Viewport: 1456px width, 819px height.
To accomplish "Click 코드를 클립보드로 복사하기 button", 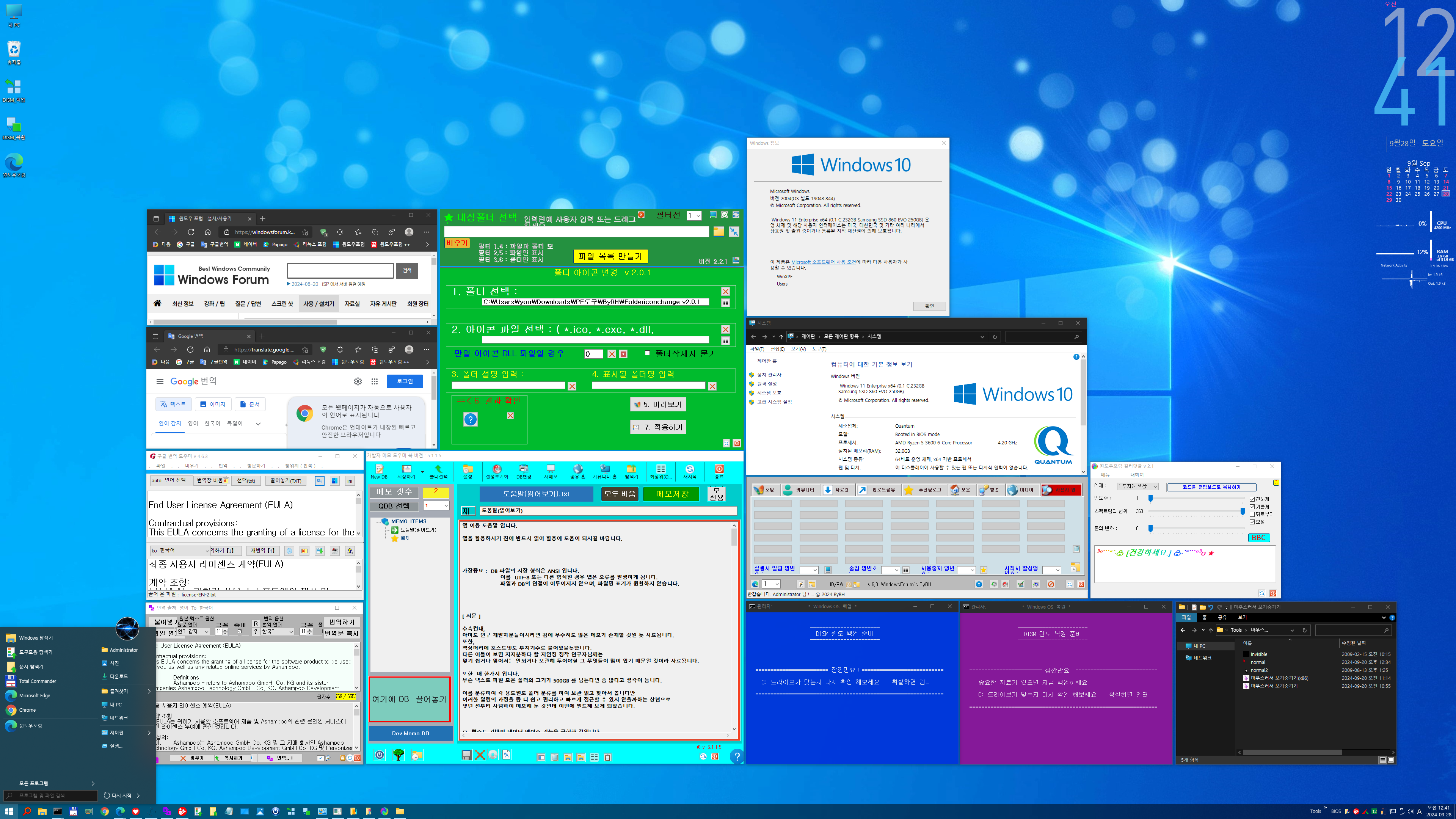I will coord(1211,486).
